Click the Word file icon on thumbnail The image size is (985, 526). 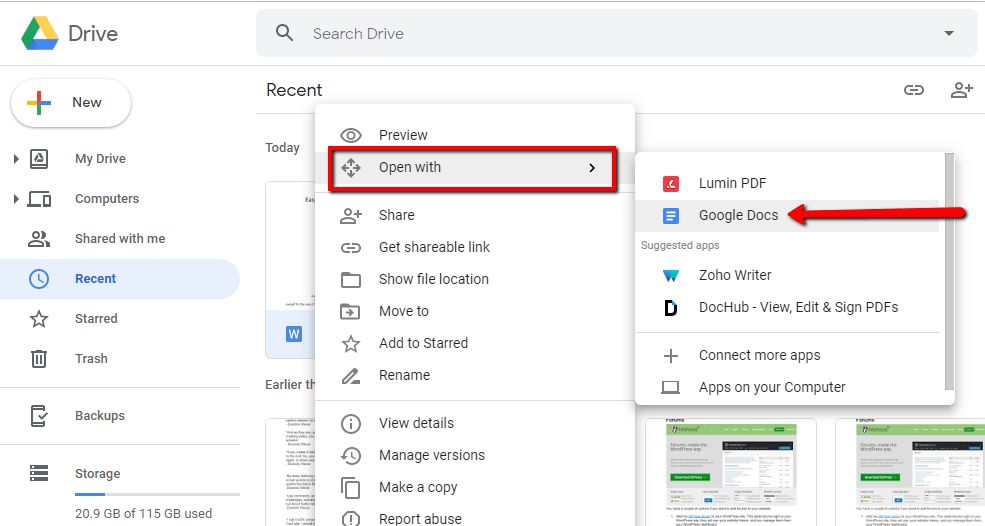(x=293, y=334)
